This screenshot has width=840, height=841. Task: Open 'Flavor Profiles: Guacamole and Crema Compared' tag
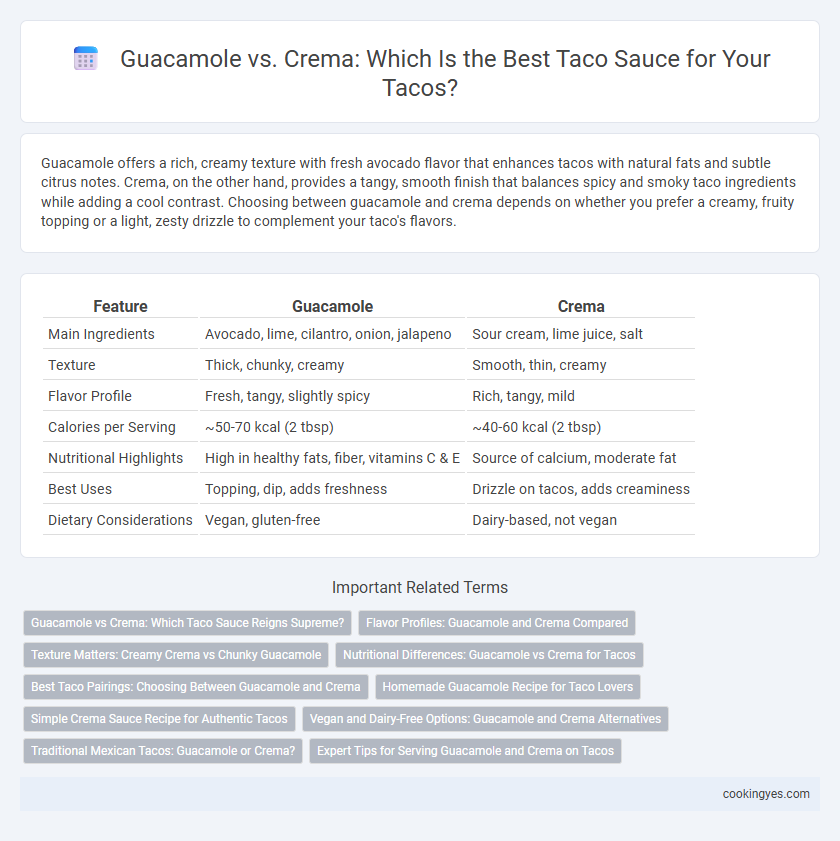coord(497,623)
